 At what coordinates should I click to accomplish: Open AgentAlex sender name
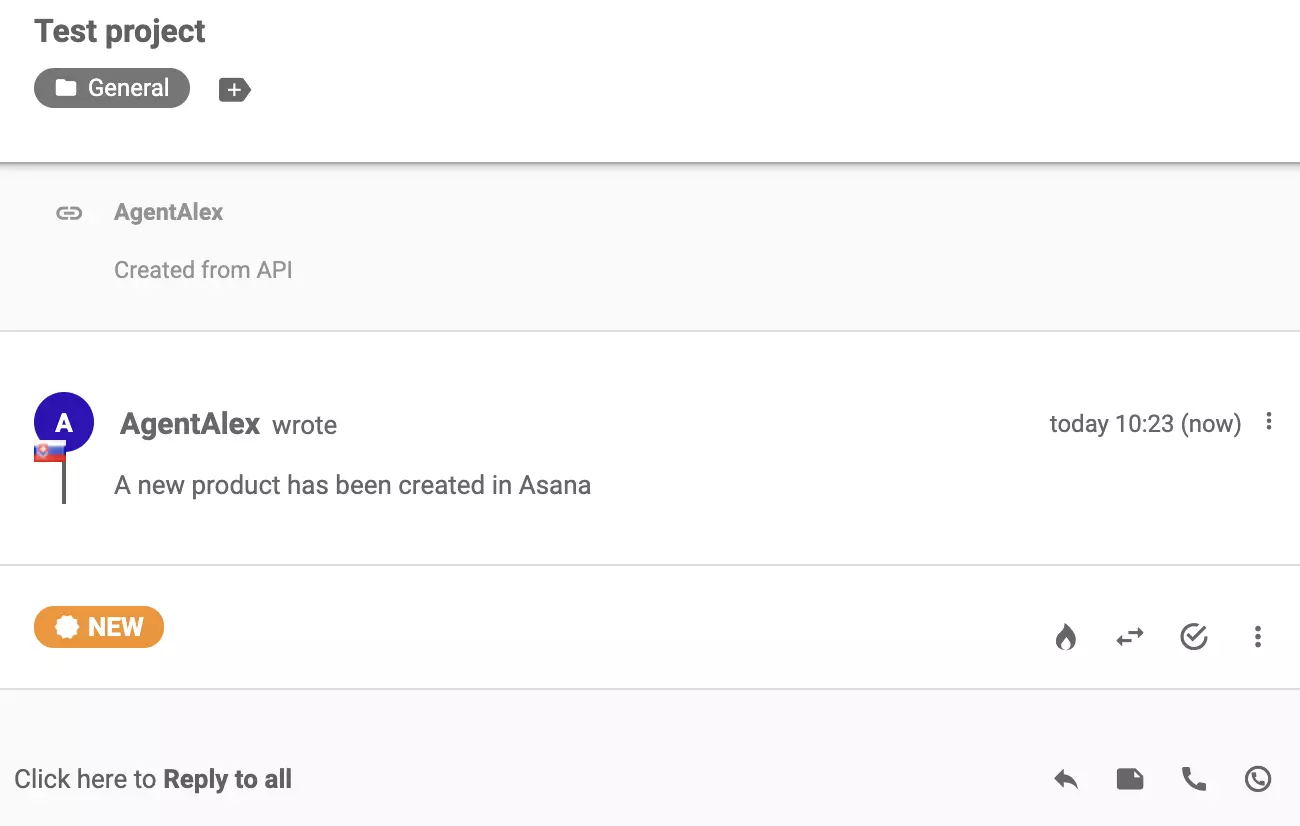188,424
